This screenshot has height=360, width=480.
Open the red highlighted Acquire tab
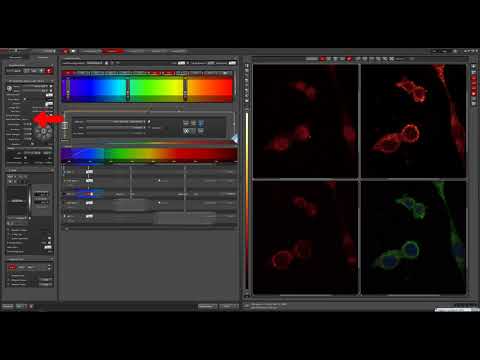click(113, 51)
